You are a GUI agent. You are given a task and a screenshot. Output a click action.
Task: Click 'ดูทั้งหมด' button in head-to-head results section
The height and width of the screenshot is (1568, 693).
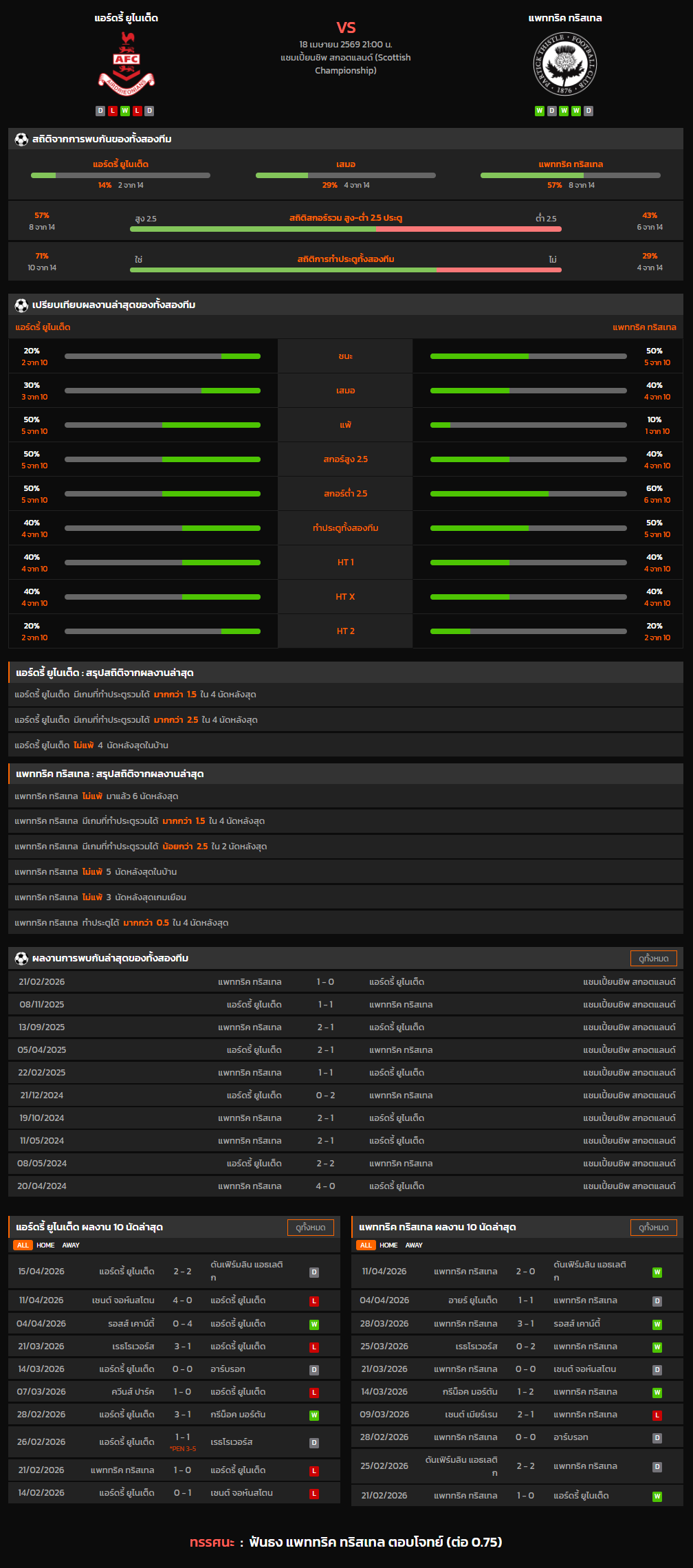[x=653, y=959]
